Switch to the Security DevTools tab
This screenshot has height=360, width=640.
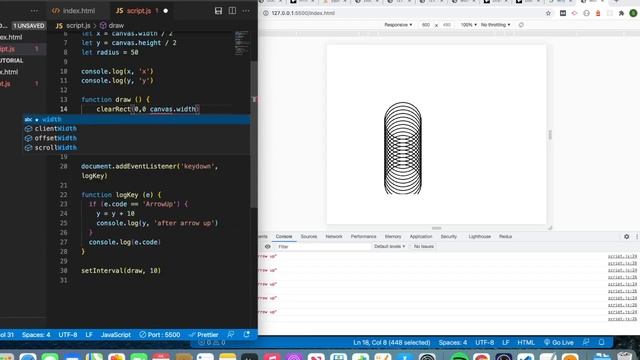(448, 236)
